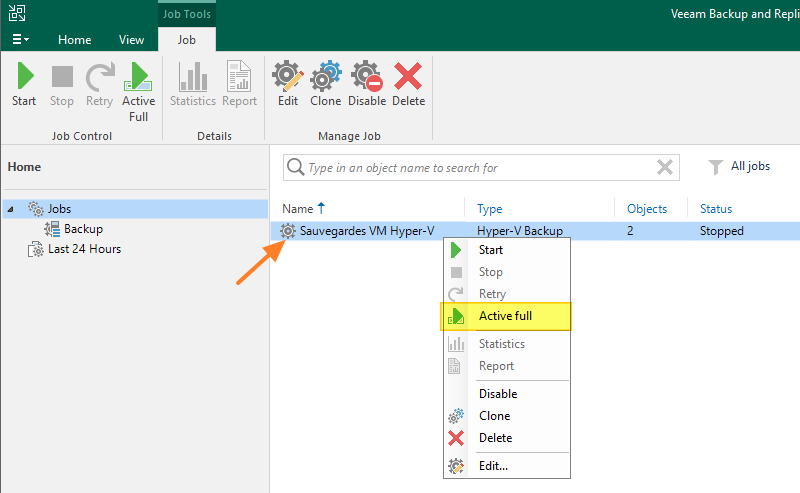
Task: Click the Edit job ribbon icon
Action: [288, 84]
